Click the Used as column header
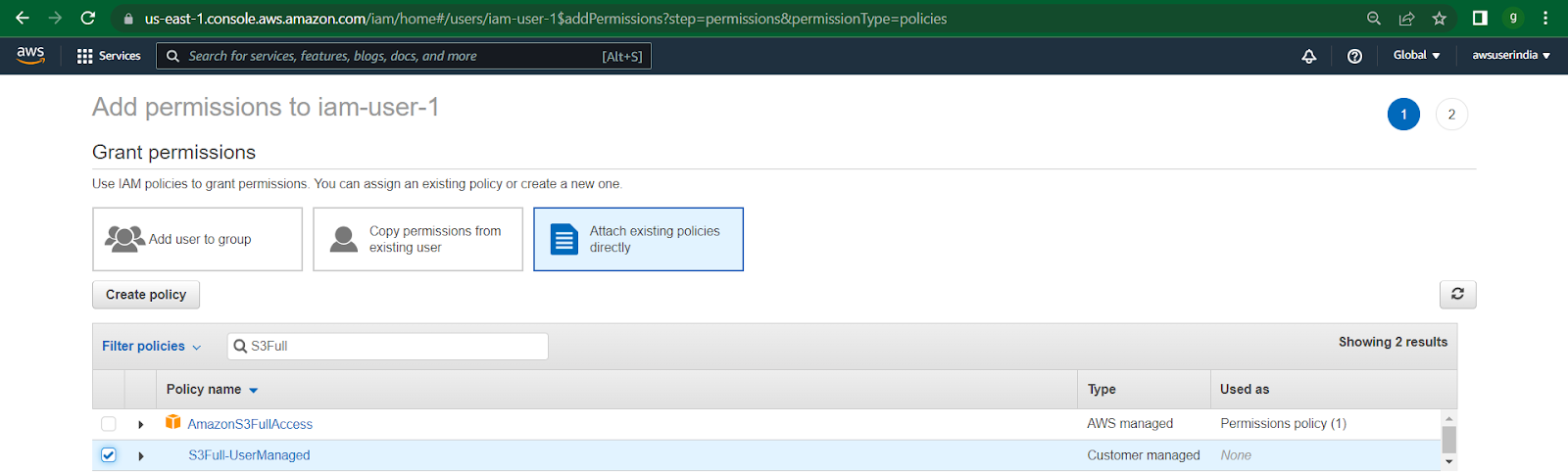This screenshot has height=472, width=1568. (1245, 389)
